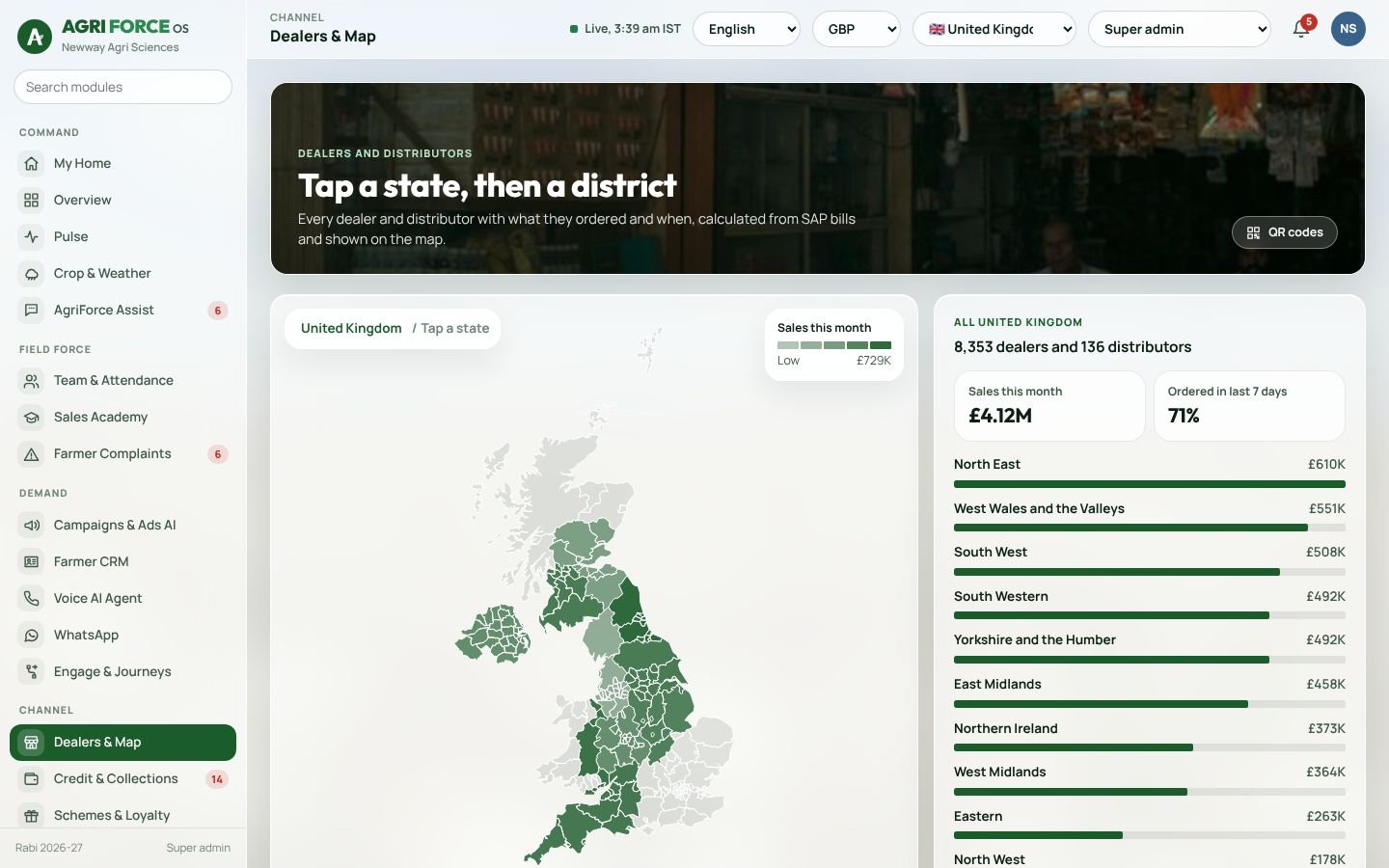Viewport: 1389px width, 868px height.
Task: Open the GBP currency dropdown
Action: [x=857, y=29]
